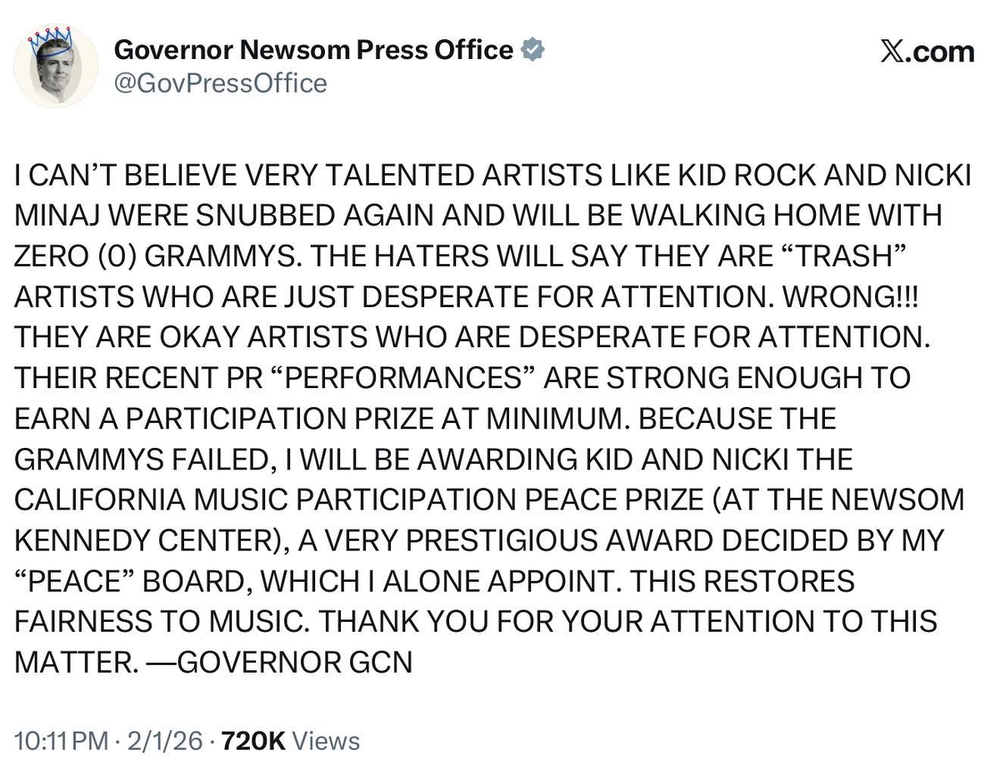
Task: View the 720K Views count
Action: [290, 741]
